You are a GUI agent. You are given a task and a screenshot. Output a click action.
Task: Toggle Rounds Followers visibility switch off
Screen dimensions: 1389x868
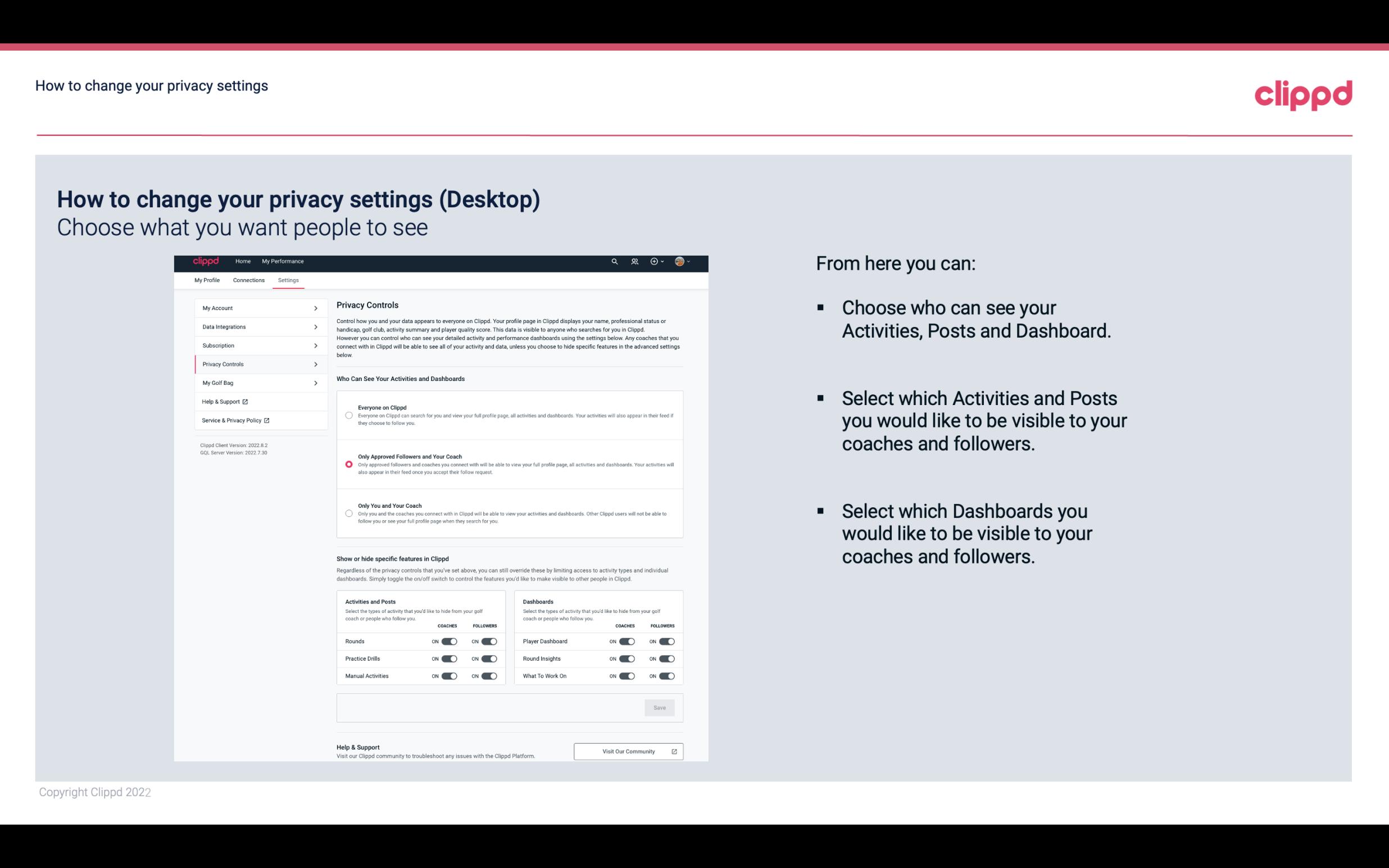tap(489, 640)
